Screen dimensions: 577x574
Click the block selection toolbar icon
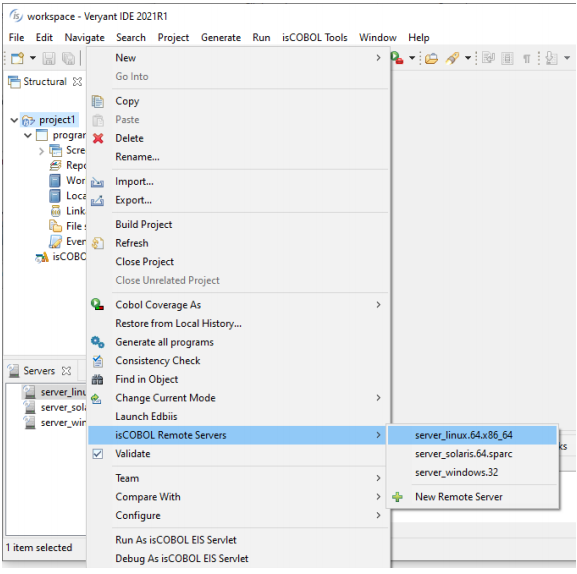[507, 58]
